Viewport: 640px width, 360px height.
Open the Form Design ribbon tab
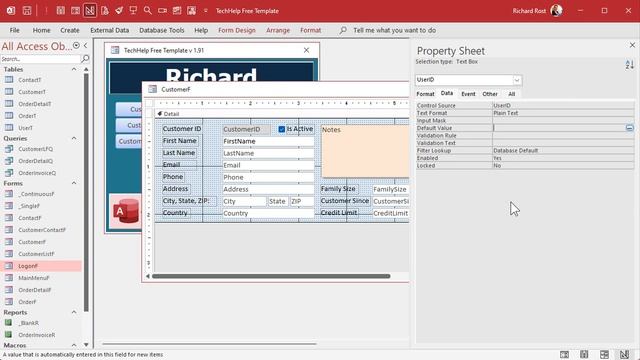point(237,30)
